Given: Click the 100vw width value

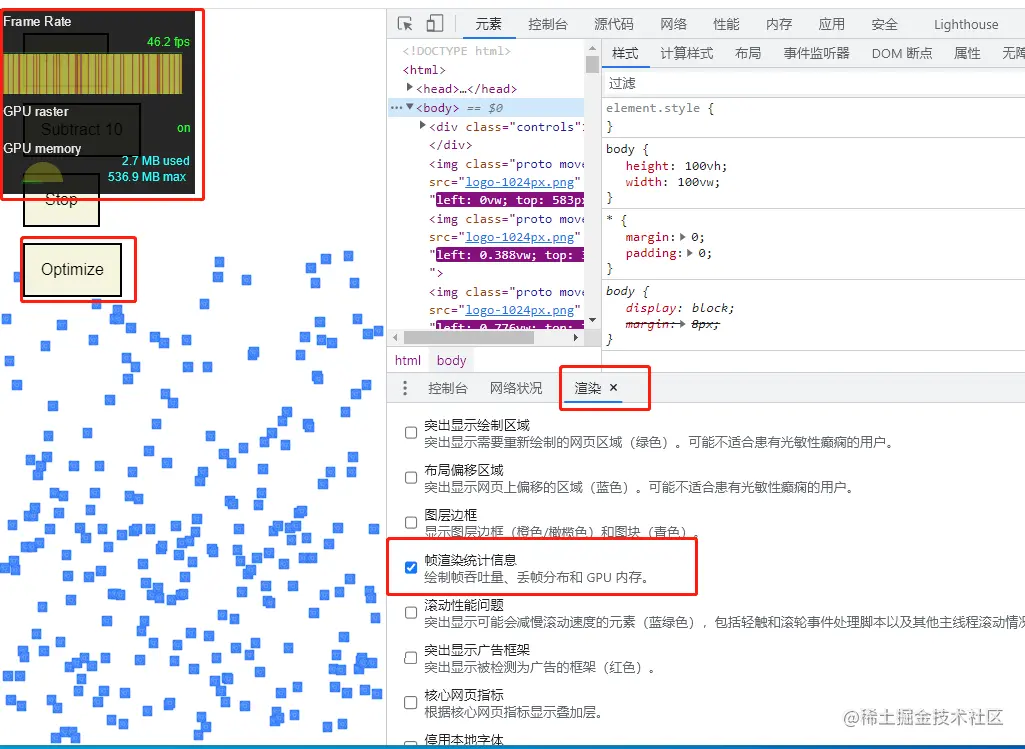Looking at the screenshot, I should click(696, 182).
